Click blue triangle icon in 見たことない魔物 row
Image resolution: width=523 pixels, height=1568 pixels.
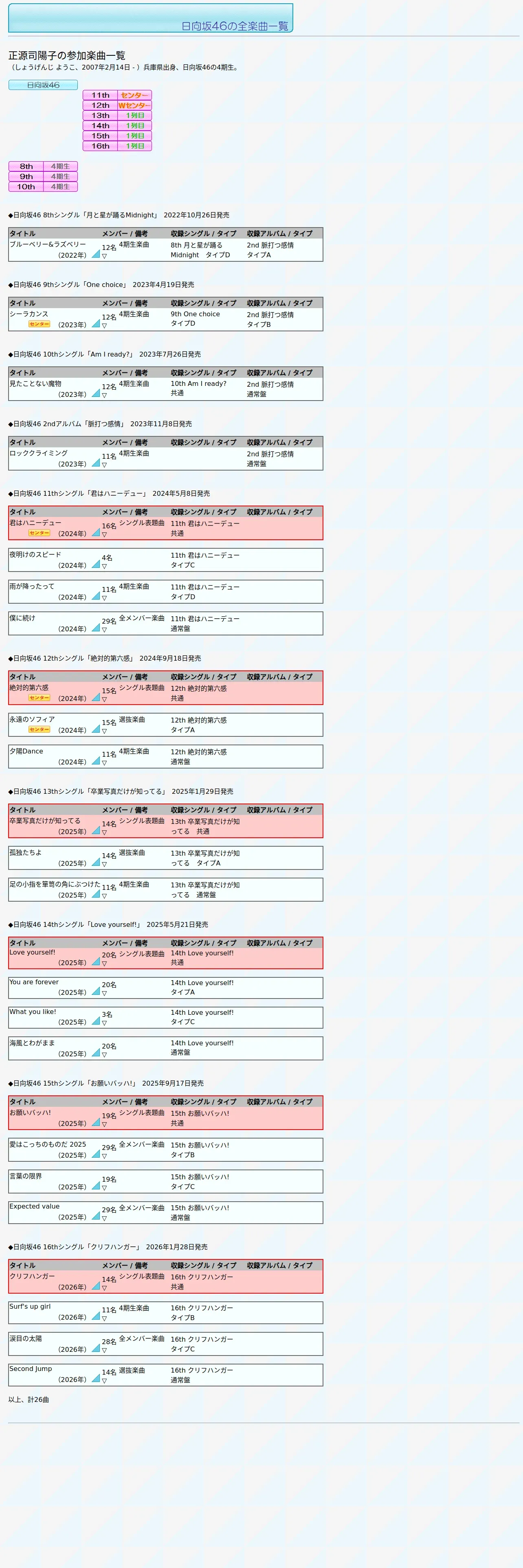click(x=96, y=393)
